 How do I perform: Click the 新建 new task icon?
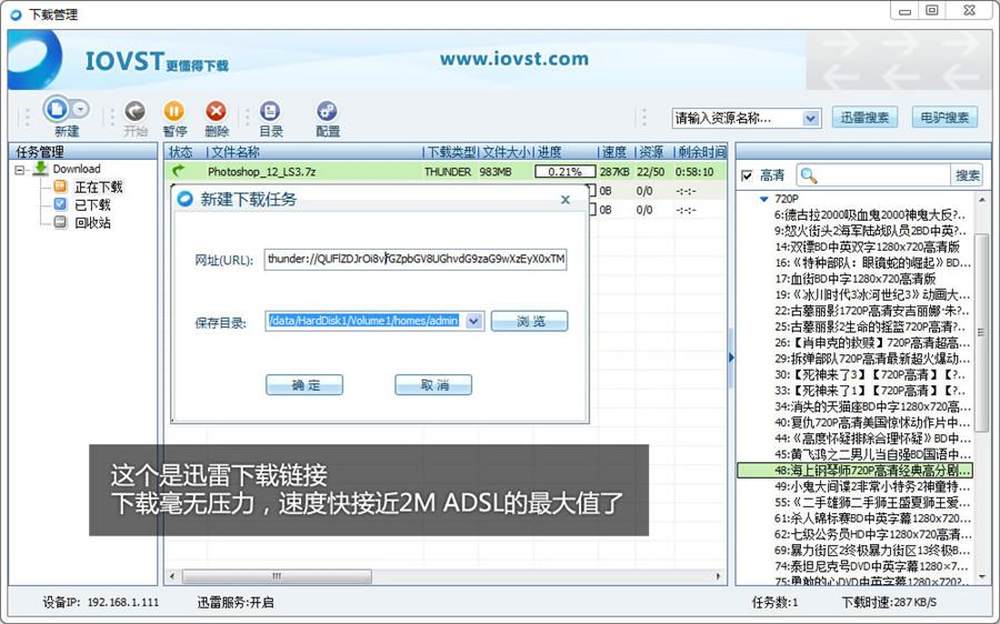pyautogui.click(x=57, y=109)
